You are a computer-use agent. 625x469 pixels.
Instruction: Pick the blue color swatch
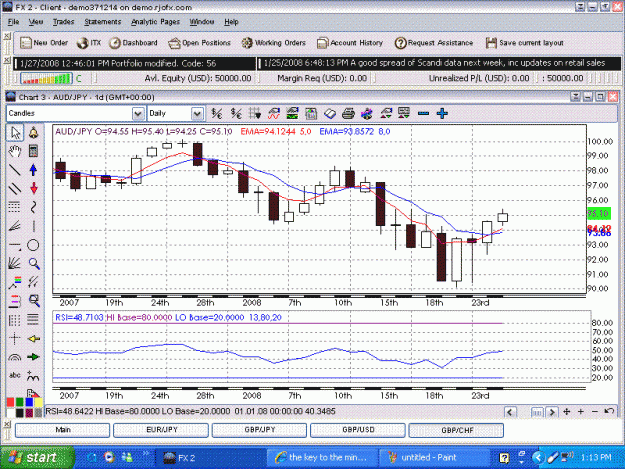tap(29, 402)
